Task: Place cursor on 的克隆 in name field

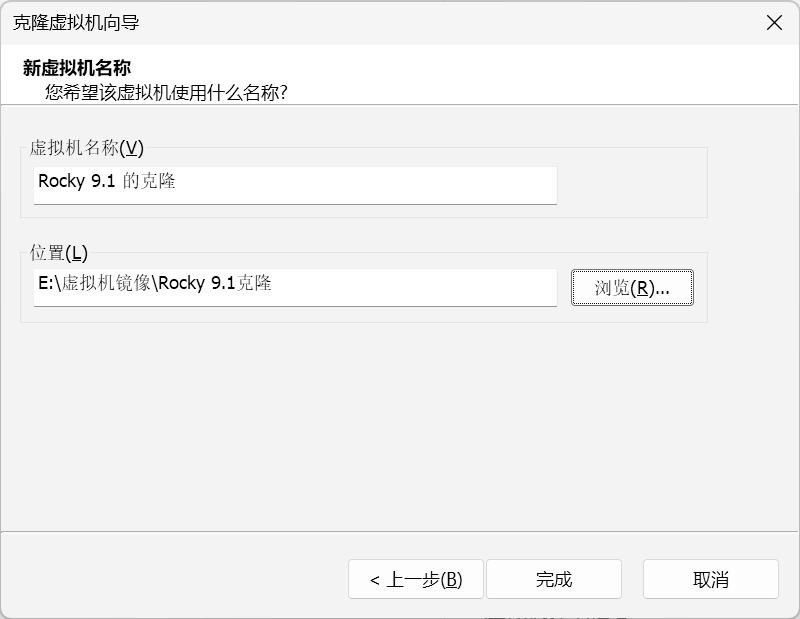Action: [149, 182]
